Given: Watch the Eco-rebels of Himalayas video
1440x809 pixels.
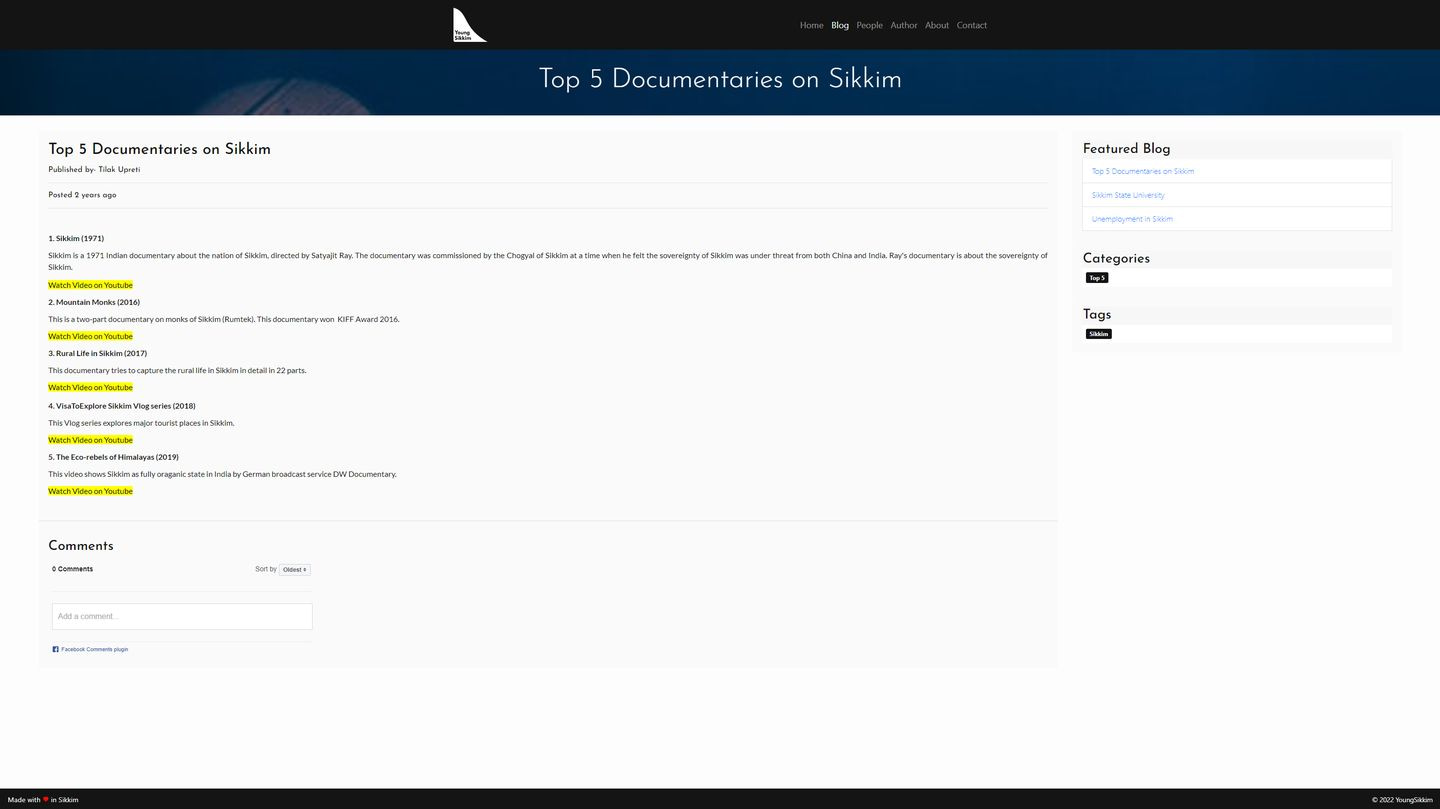Looking at the screenshot, I should (90, 491).
